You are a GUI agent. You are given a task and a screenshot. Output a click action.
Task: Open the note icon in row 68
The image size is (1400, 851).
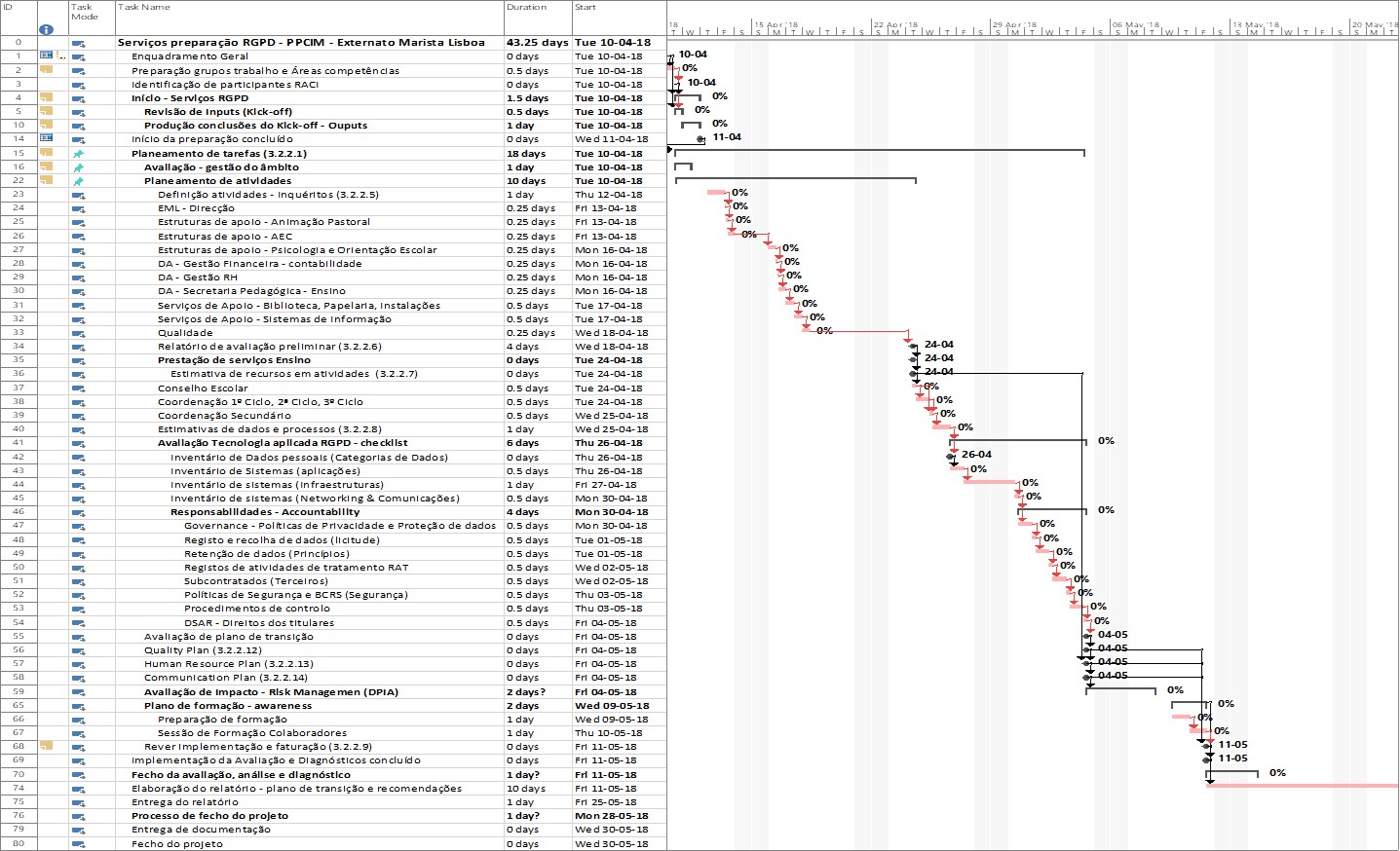pyautogui.click(x=46, y=746)
